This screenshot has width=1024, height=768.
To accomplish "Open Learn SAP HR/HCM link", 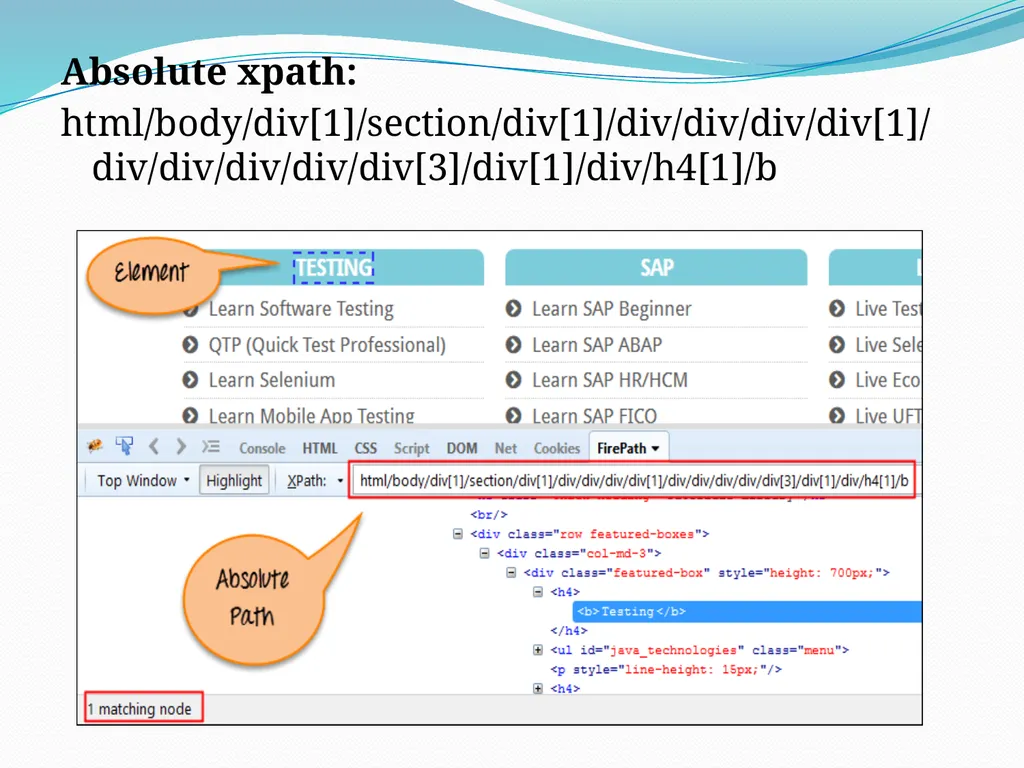I will point(610,380).
